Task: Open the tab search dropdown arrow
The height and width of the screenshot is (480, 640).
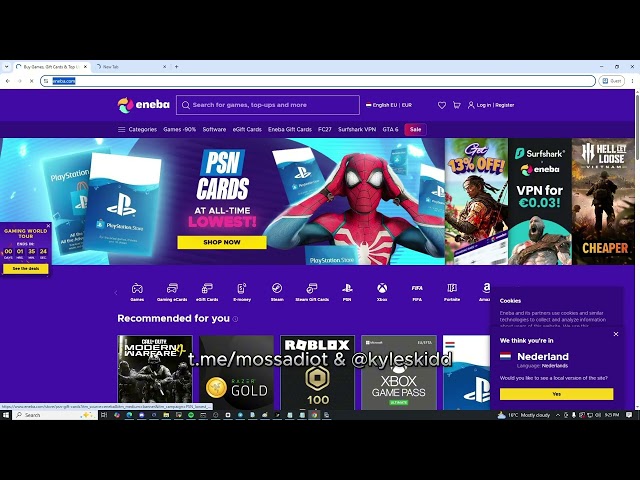Action: (x=7, y=67)
